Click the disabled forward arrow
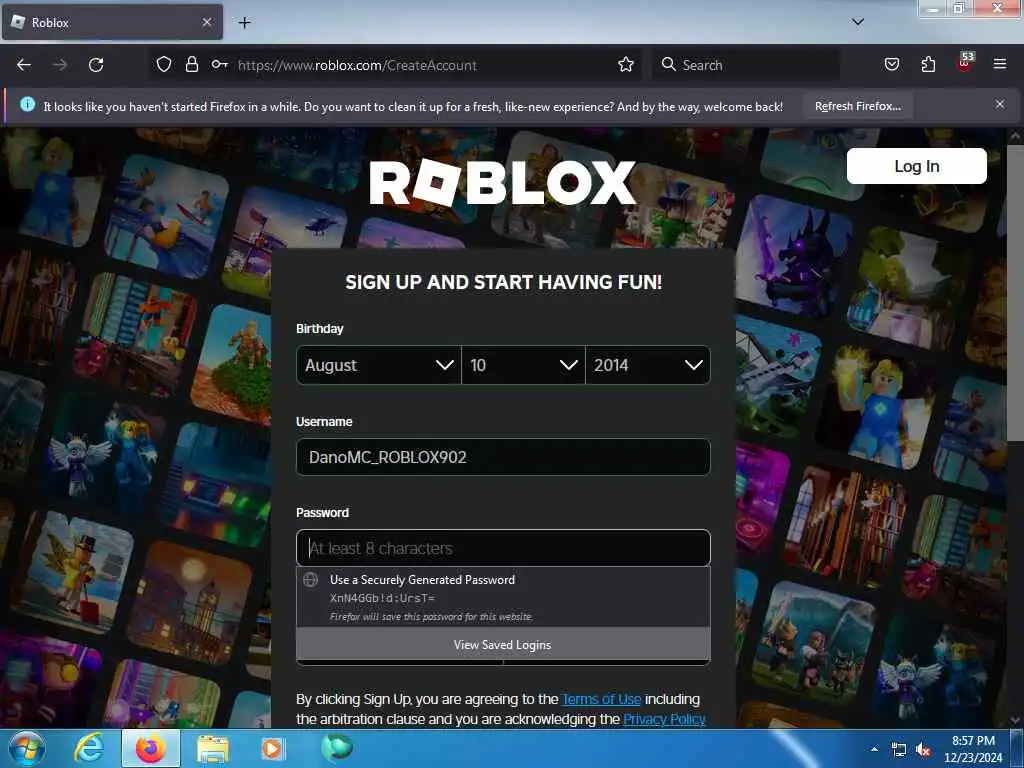 pyautogui.click(x=60, y=65)
